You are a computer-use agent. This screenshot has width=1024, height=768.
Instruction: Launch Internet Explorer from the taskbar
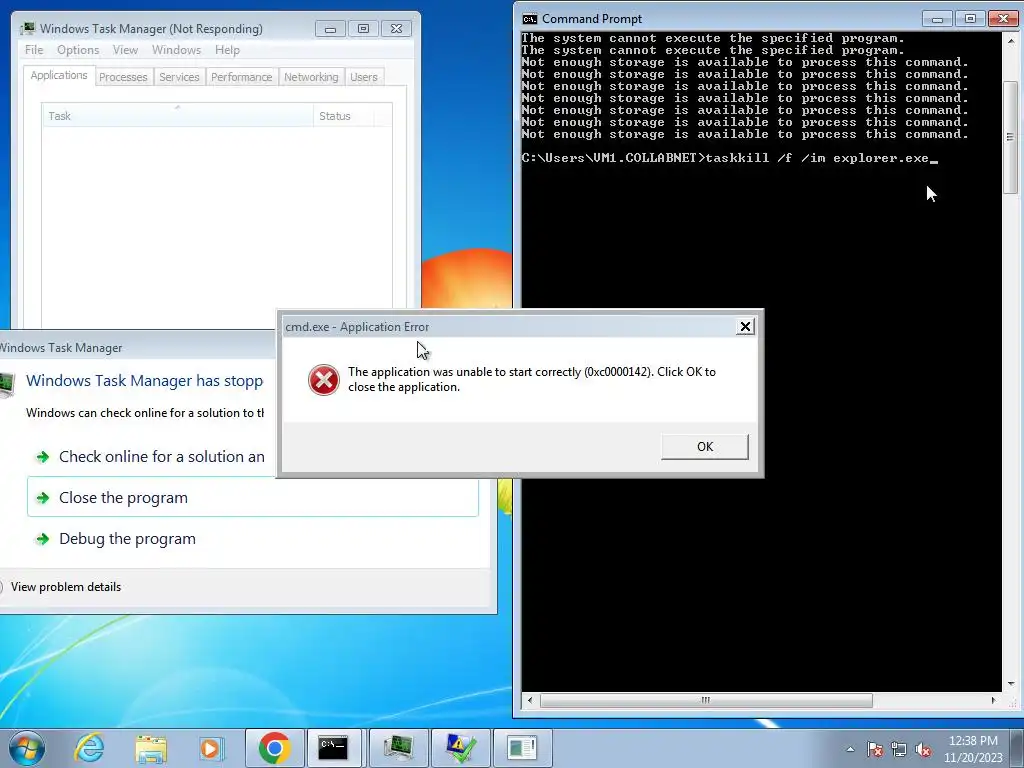(x=89, y=748)
